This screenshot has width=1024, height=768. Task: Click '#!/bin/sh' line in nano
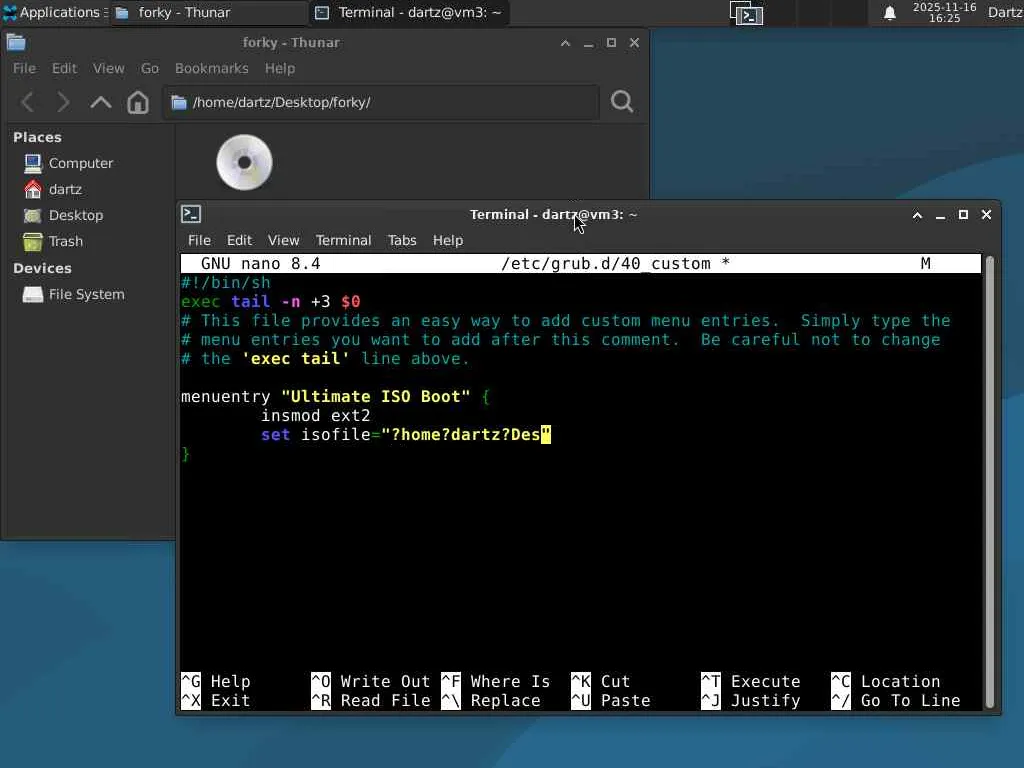coord(225,282)
